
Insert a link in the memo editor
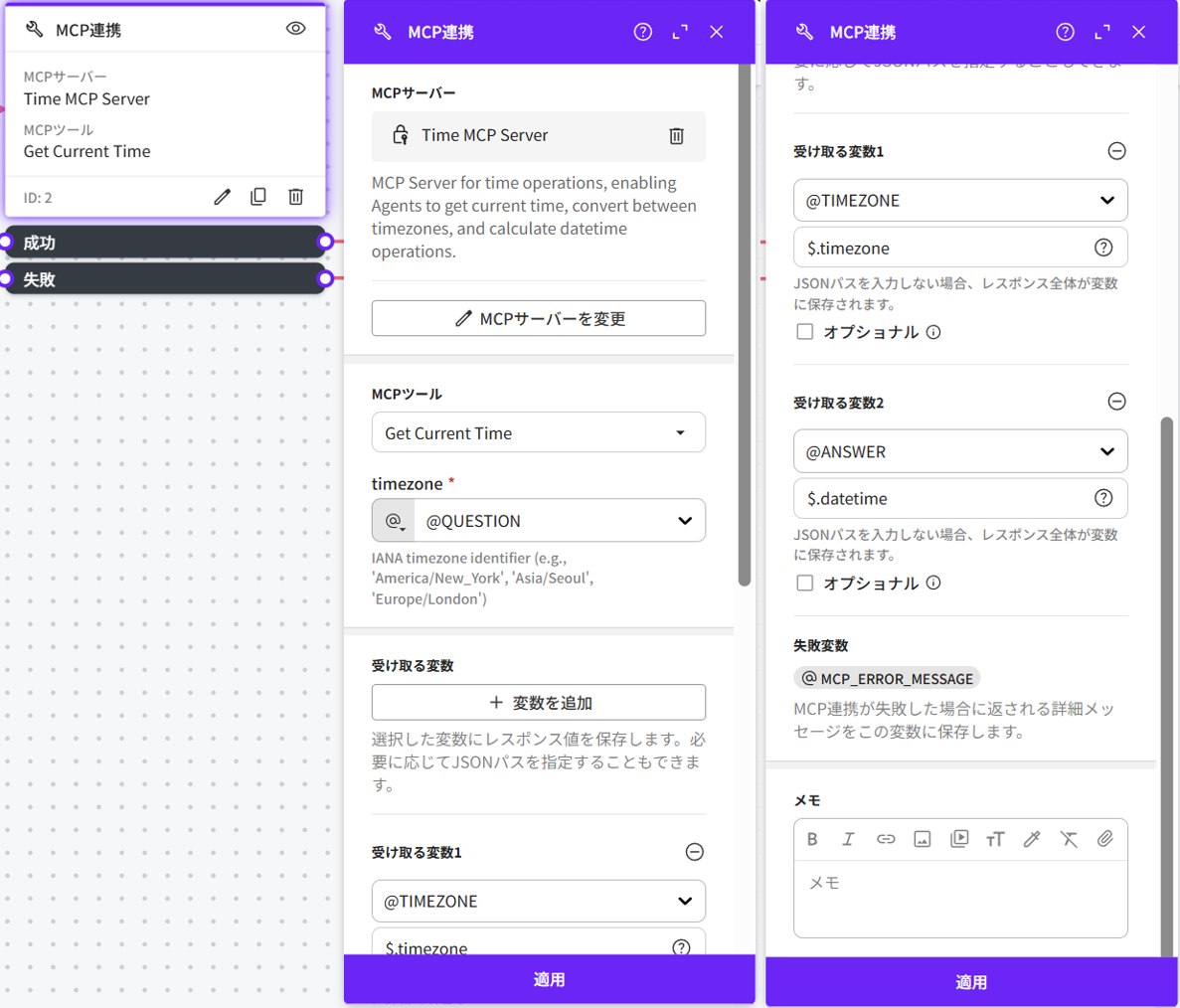885,839
